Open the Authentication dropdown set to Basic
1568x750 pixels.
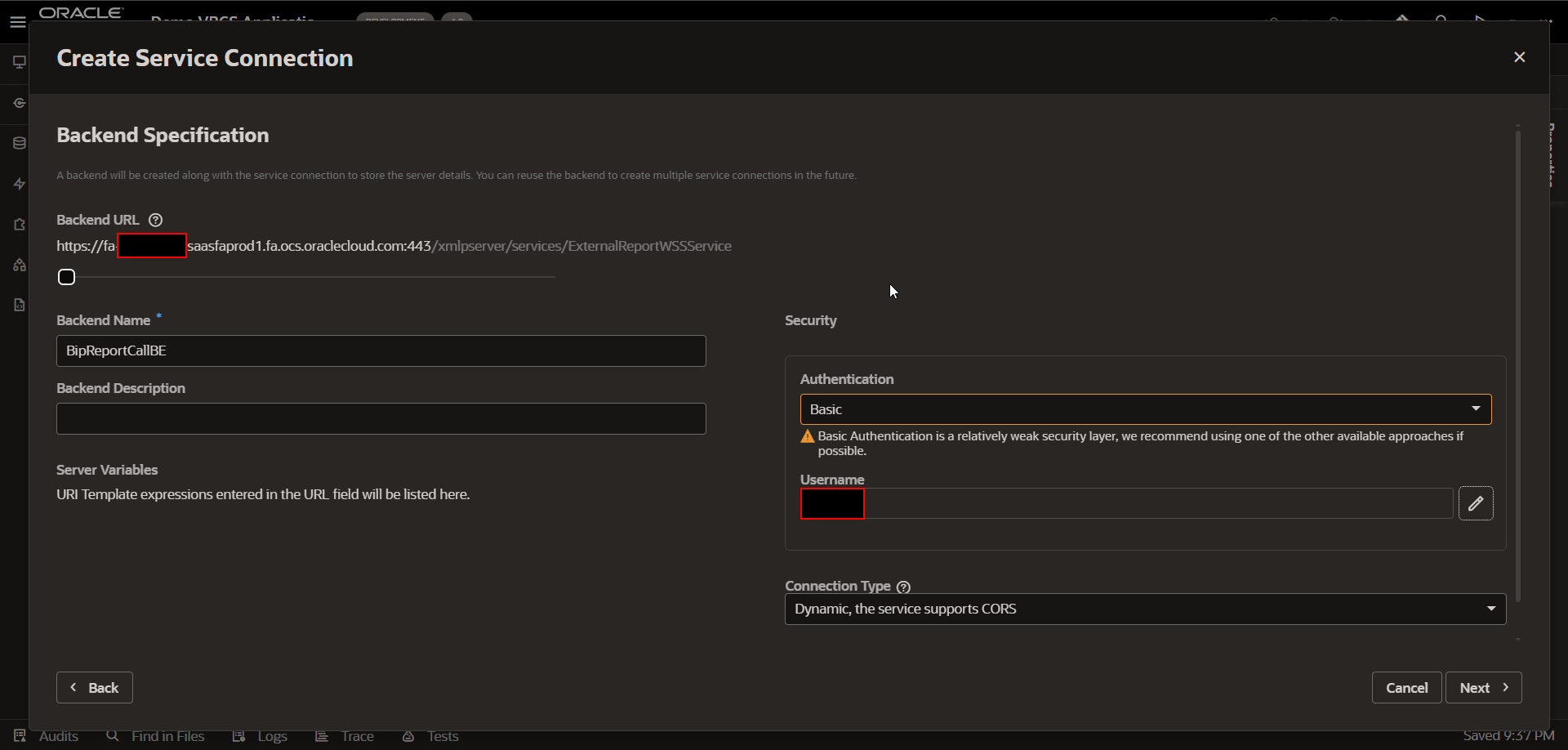coord(1146,409)
